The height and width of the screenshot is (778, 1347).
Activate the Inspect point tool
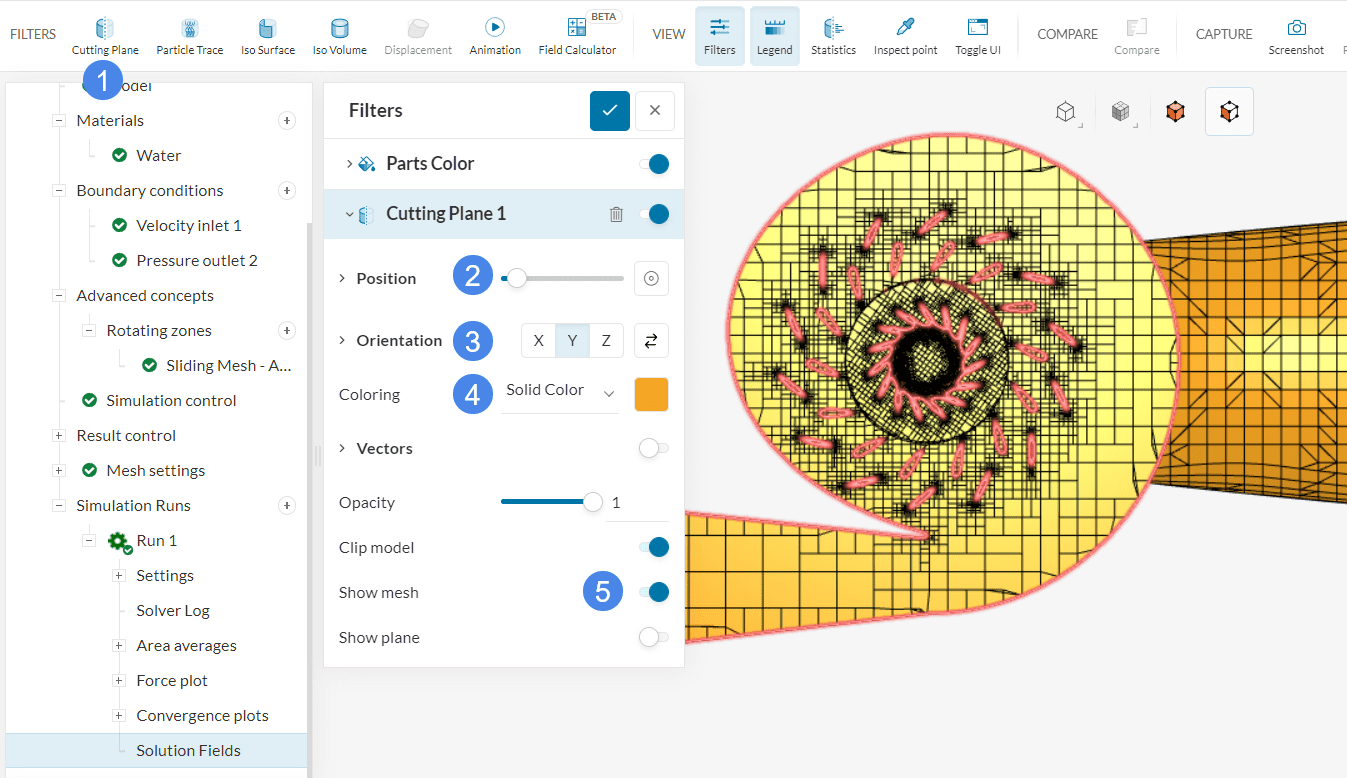pyautogui.click(x=905, y=36)
